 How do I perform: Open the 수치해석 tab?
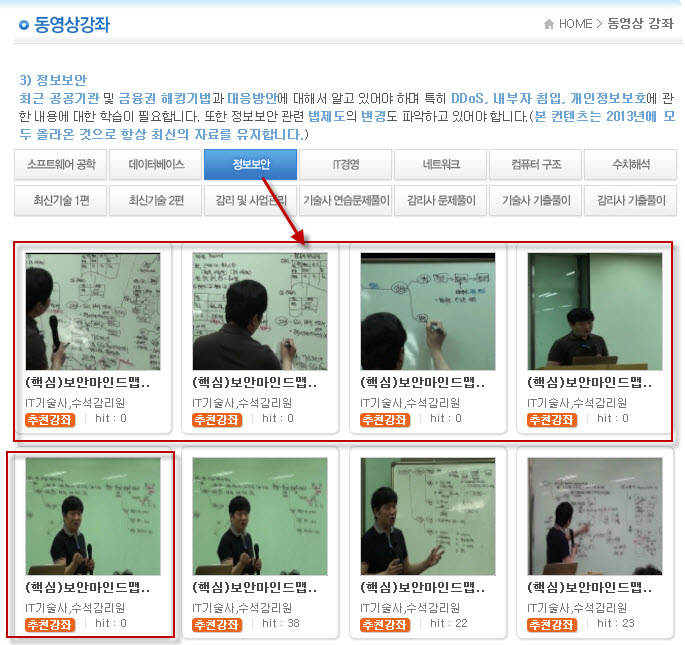point(630,165)
